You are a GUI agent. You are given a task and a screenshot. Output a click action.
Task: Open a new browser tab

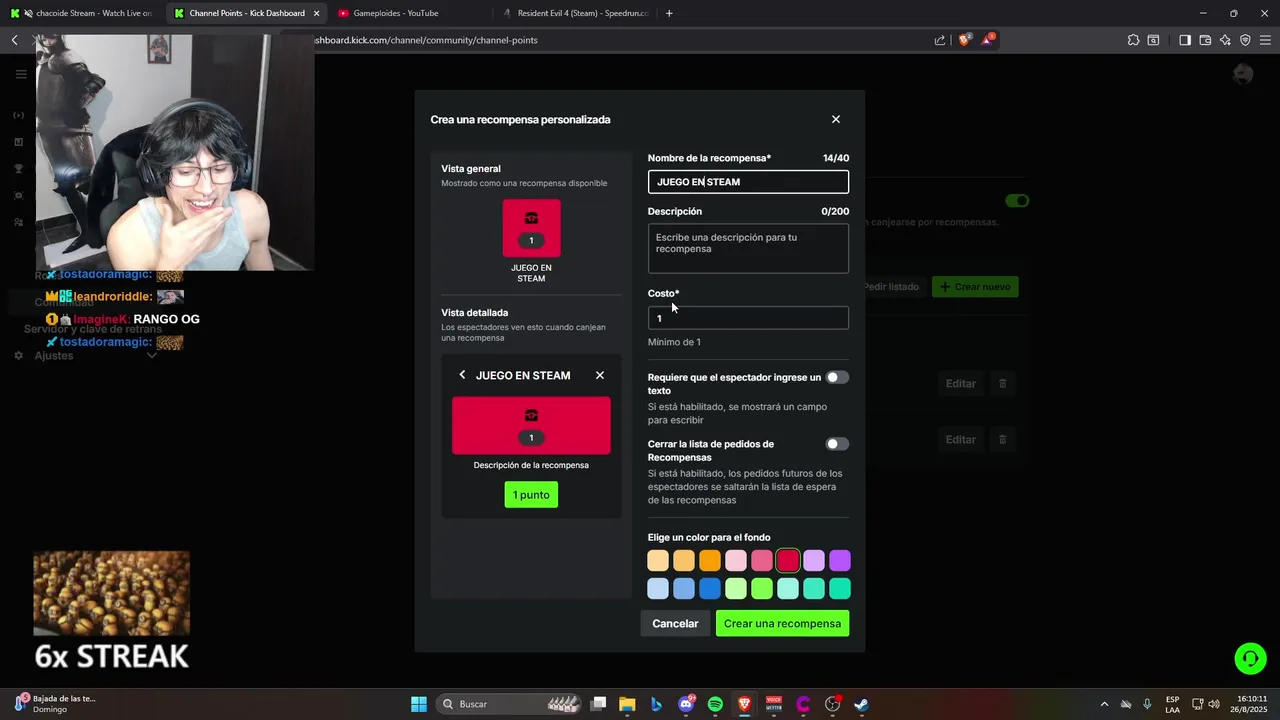point(669,13)
